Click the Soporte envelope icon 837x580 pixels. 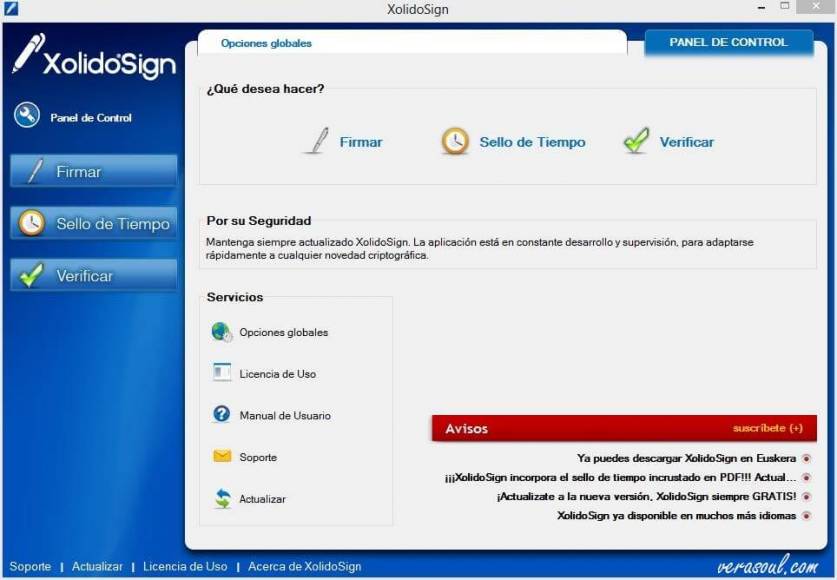click(221, 457)
